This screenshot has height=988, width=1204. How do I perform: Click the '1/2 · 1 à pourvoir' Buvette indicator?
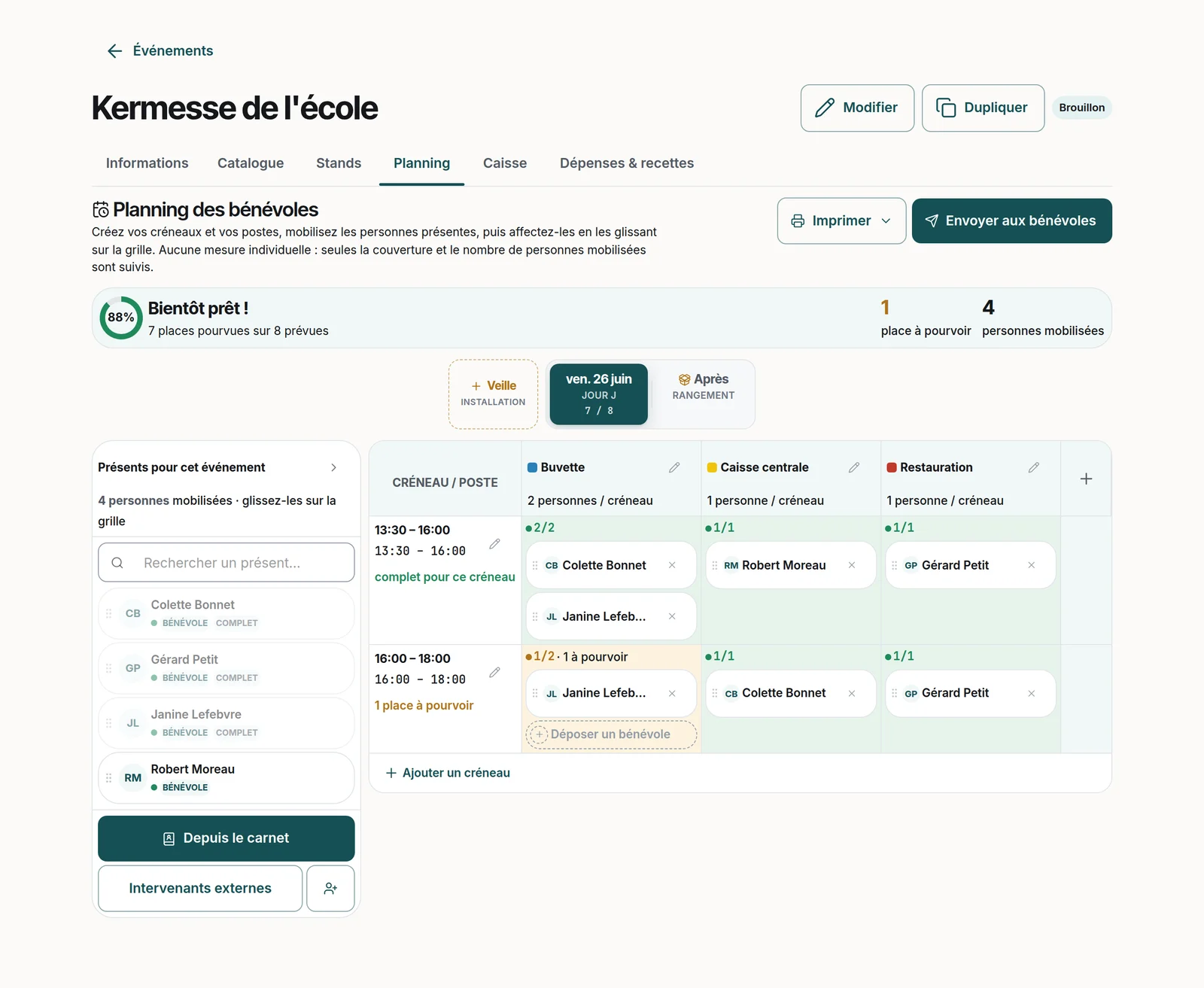tap(576, 657)
